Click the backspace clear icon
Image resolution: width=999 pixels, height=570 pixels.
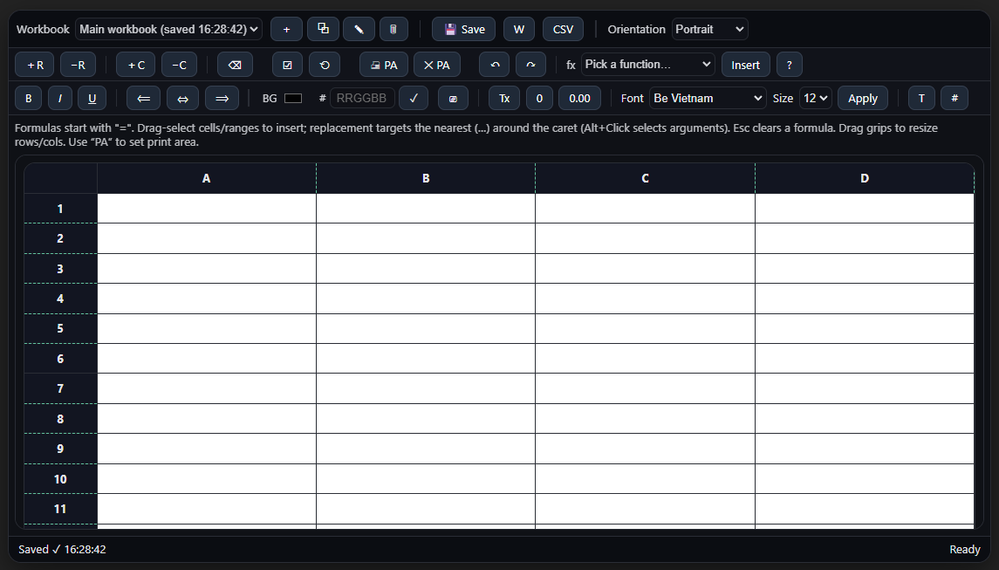[x=235, y=65]
